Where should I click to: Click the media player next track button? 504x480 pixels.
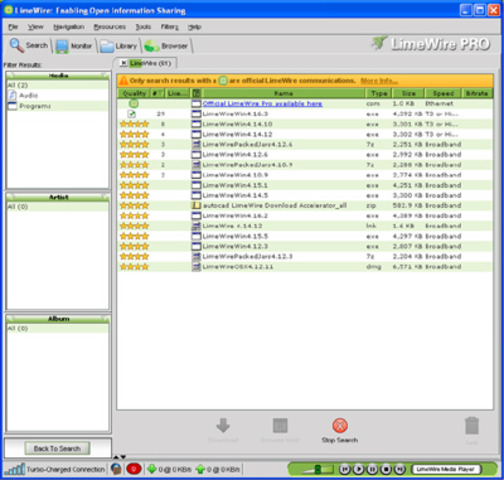click(399, 469)
